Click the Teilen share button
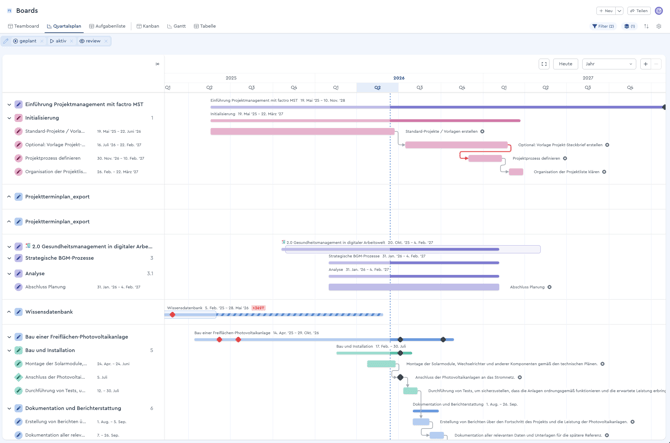The height and width of the screenshot is (443, 670). point(639,11)
